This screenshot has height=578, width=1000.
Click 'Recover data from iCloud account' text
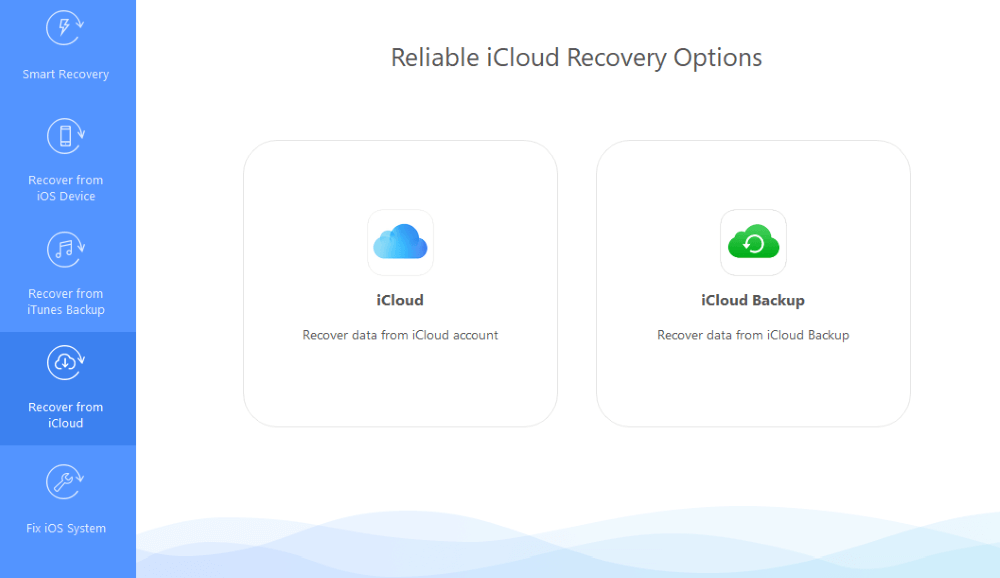[400, 335]
